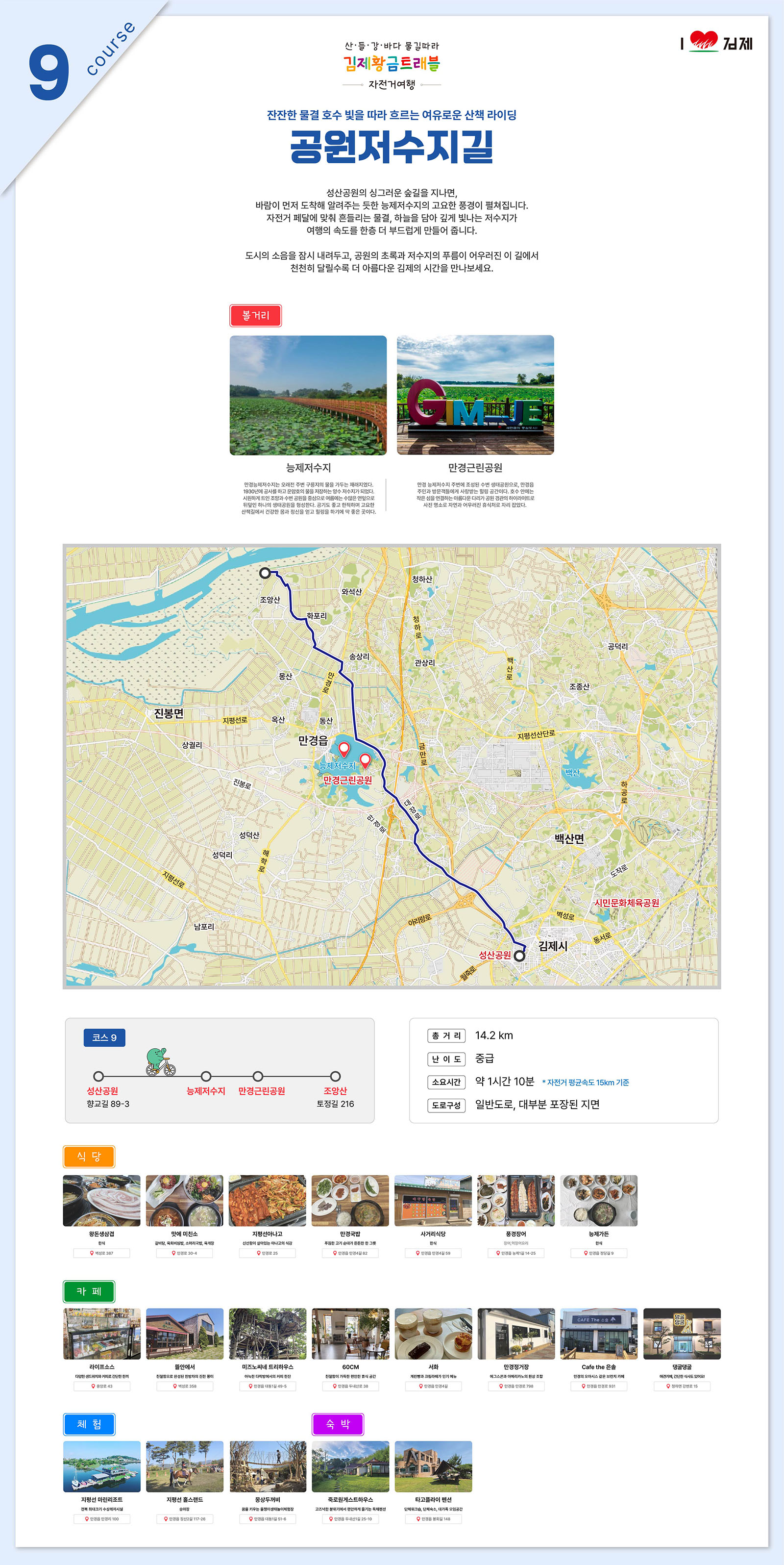The image size is (784, 1565).
Task: Open the 만경근린공원 GIMJE sign photo
Action: [475, 395]
